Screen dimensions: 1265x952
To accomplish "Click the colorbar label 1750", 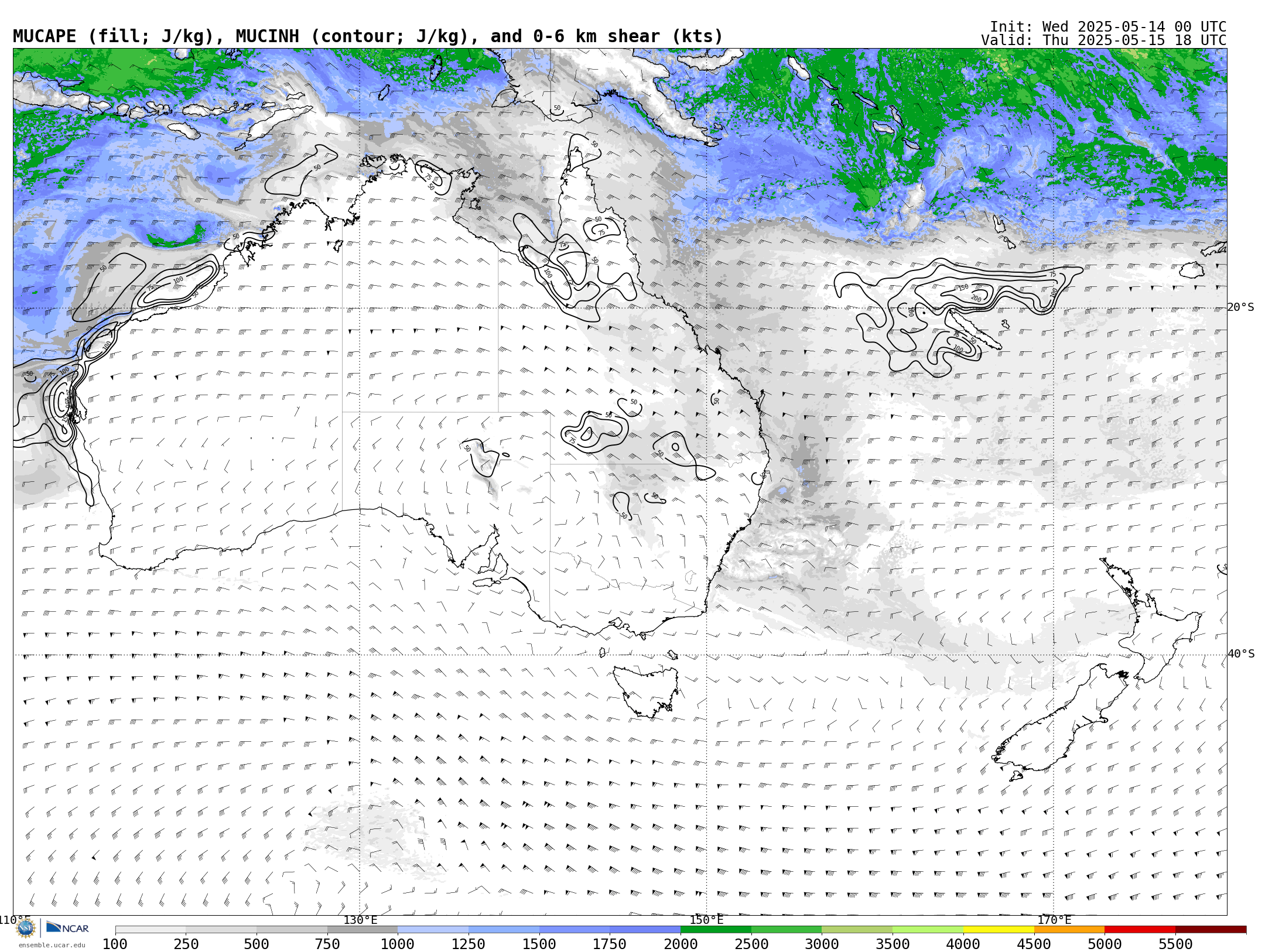I will click(x=610, y=944).
